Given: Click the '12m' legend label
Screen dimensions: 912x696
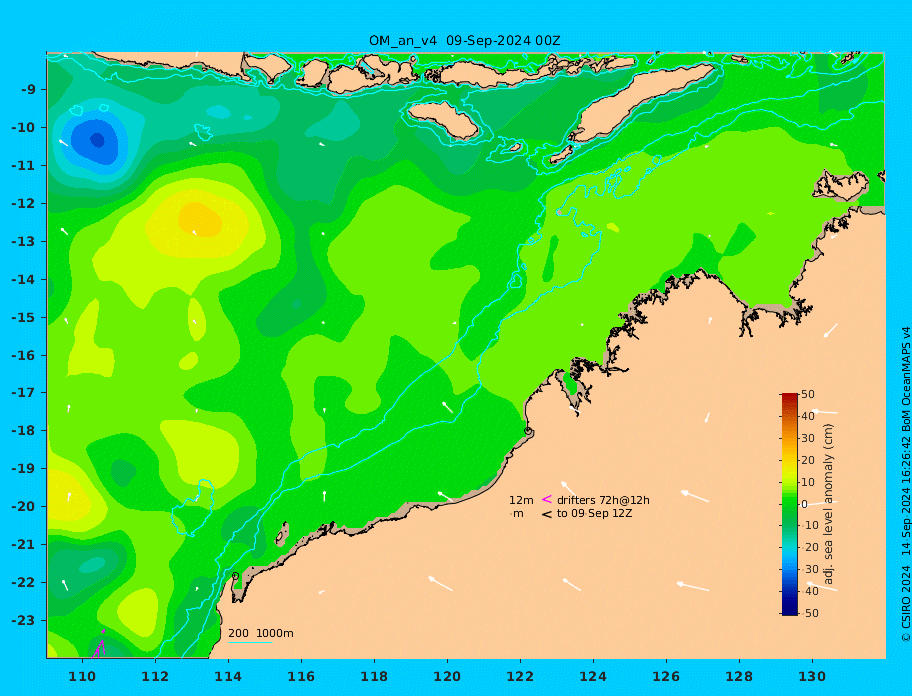Looking at the screenshot, I should pyautogui.click(x=521, y=500).
